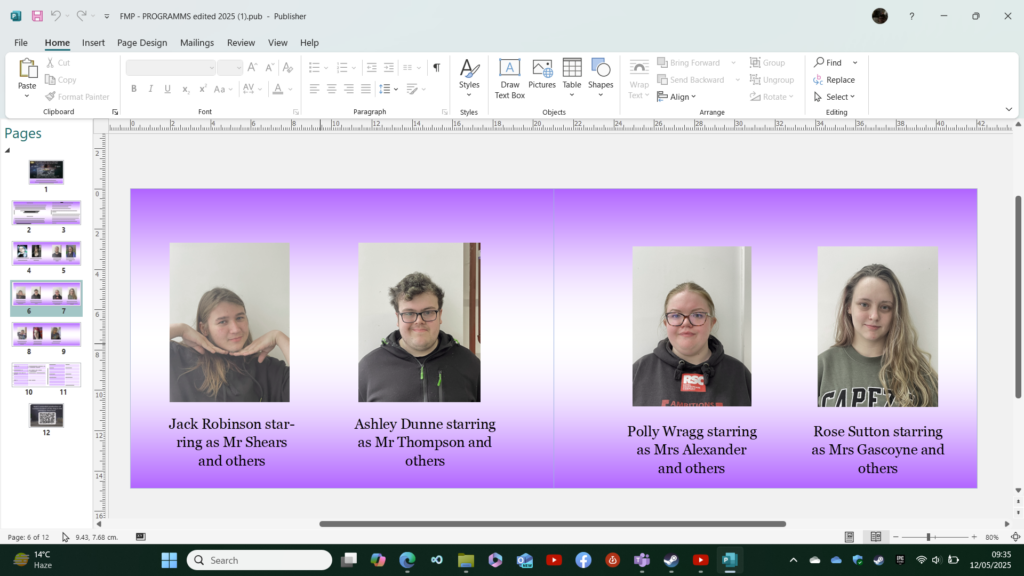Screen dimensions: 1024x576
Task: Switch to single page view icon
Action: point(850,537)
